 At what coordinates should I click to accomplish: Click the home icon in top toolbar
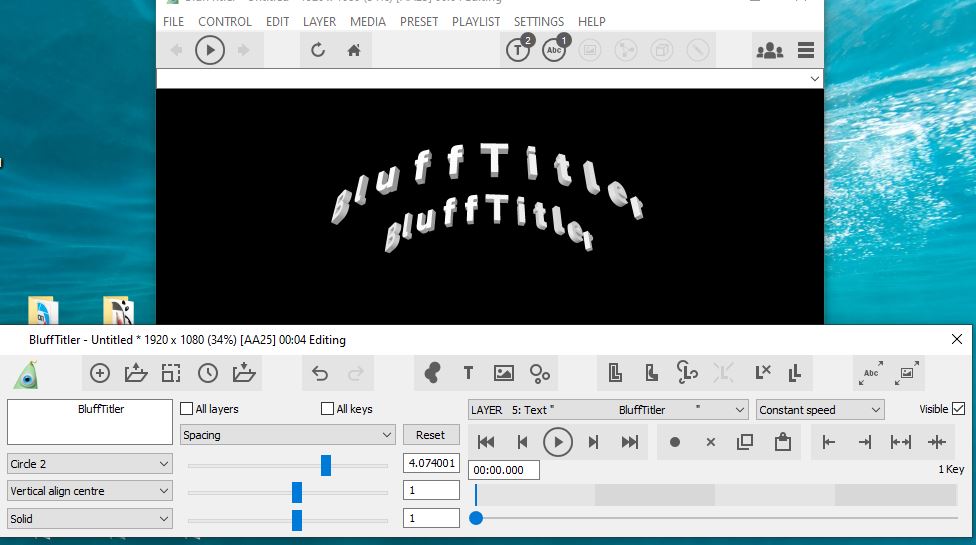(x=354, y=50)
